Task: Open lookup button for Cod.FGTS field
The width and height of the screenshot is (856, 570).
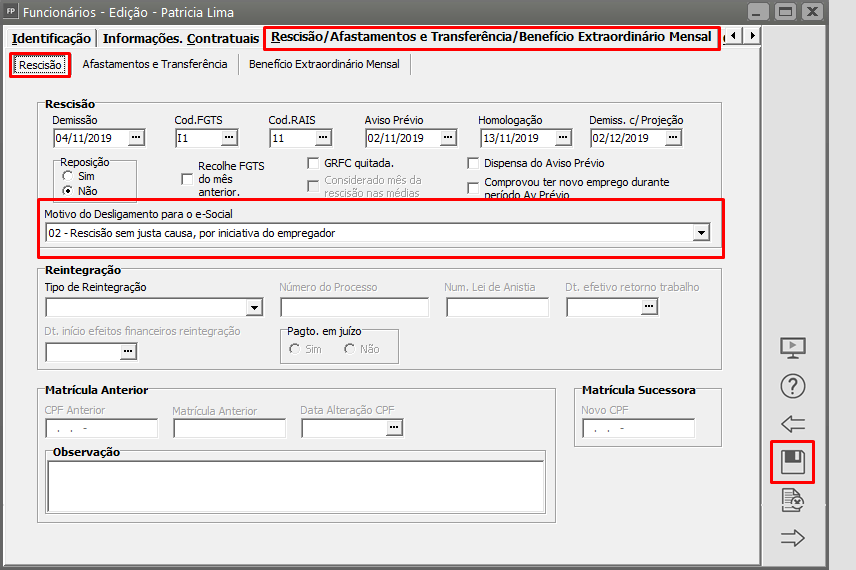Action: coord(229,138)
